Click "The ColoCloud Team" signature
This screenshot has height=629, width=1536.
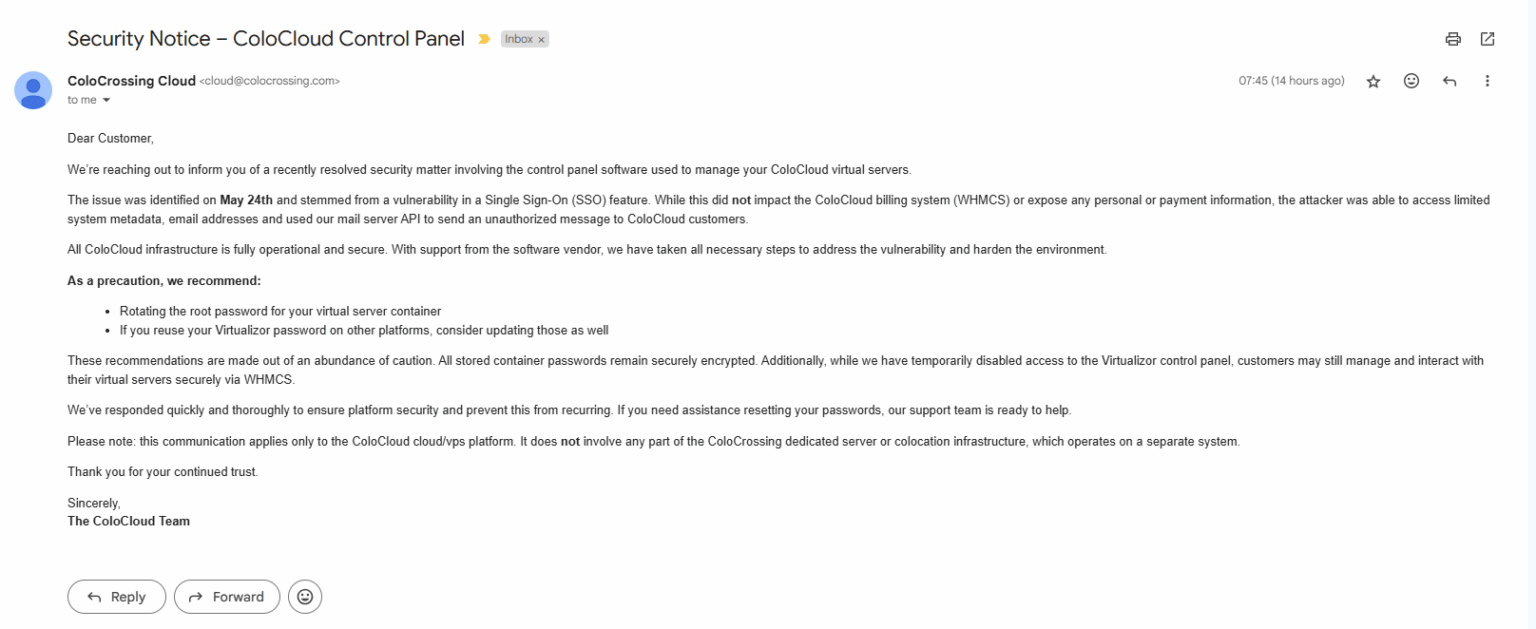[128, 521]
